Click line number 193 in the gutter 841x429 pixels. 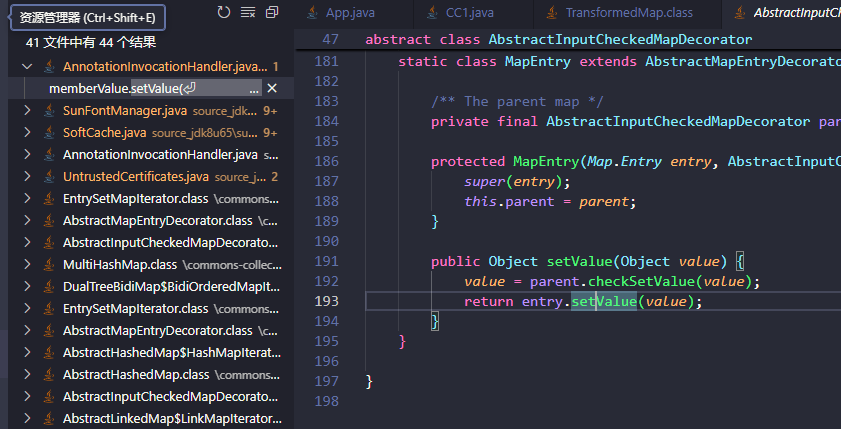[x=327, y=301]
